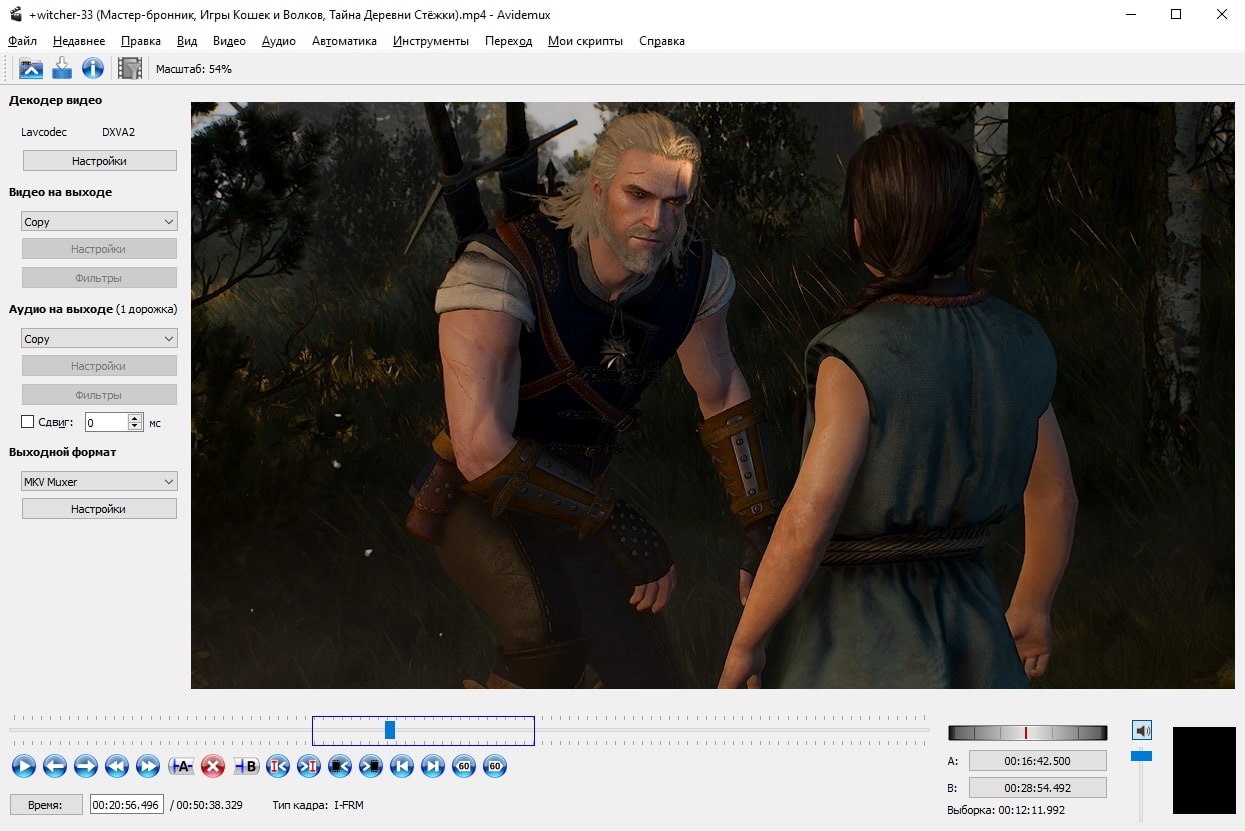Show video information via the blue info icon

click(93, 68)
